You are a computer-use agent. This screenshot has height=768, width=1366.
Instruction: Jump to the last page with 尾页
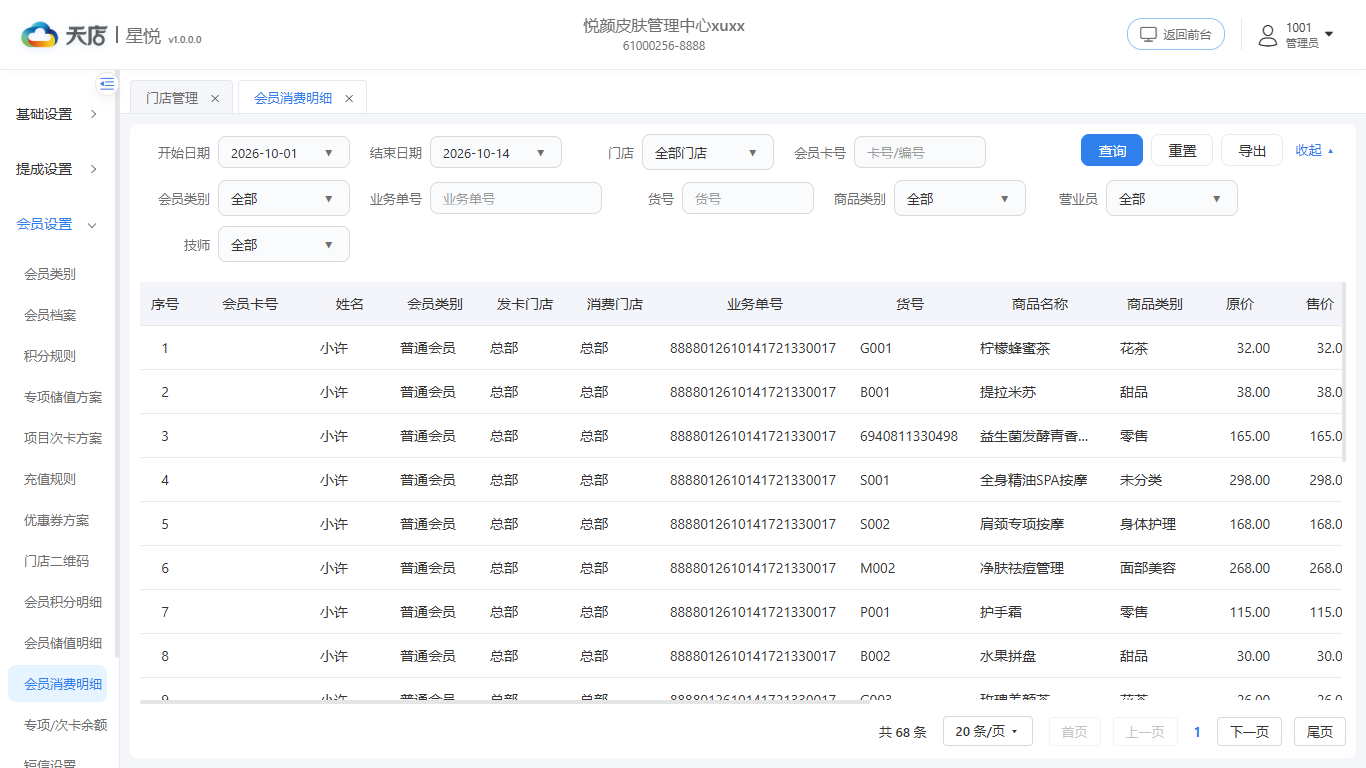pos(1320,732)
